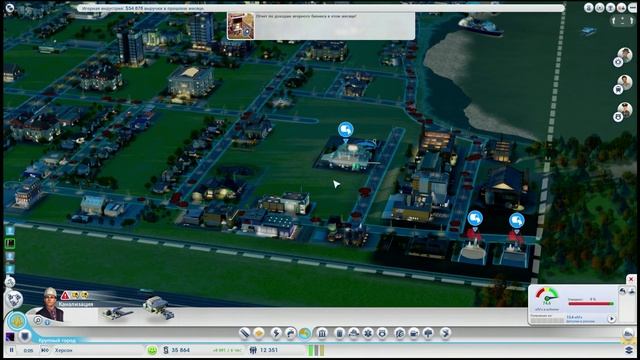Select the Bulldozer tool
Viewport: 640px width, 360px height.
pyautogui.click(x=445, y=333)
